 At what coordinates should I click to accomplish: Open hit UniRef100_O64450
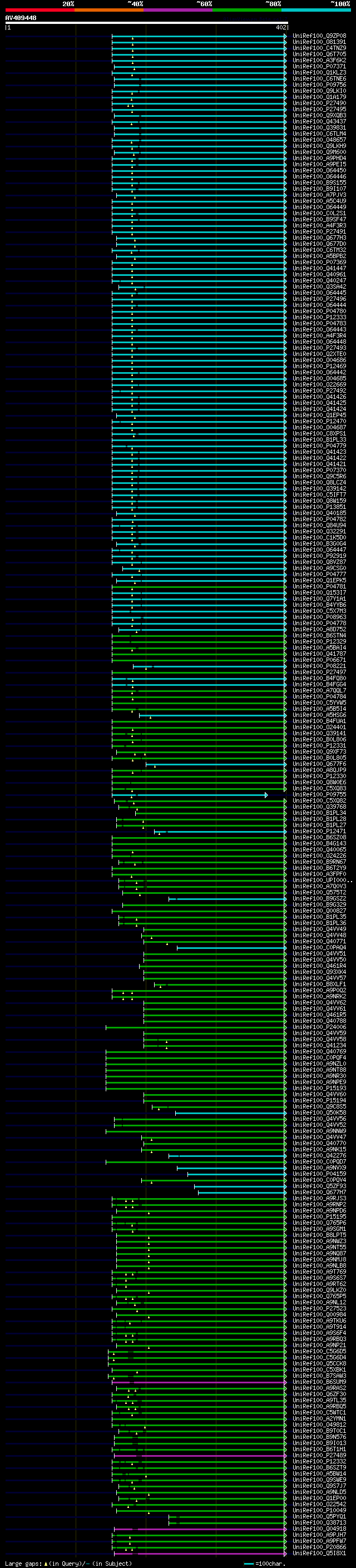click(x=319, y=170)
